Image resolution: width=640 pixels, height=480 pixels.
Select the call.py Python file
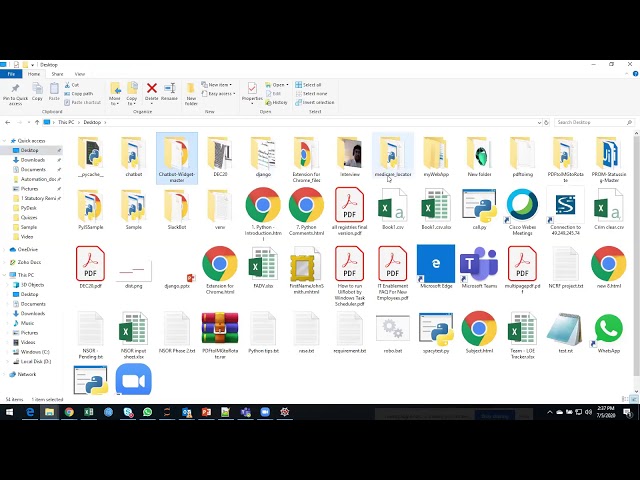pos(479,209)
